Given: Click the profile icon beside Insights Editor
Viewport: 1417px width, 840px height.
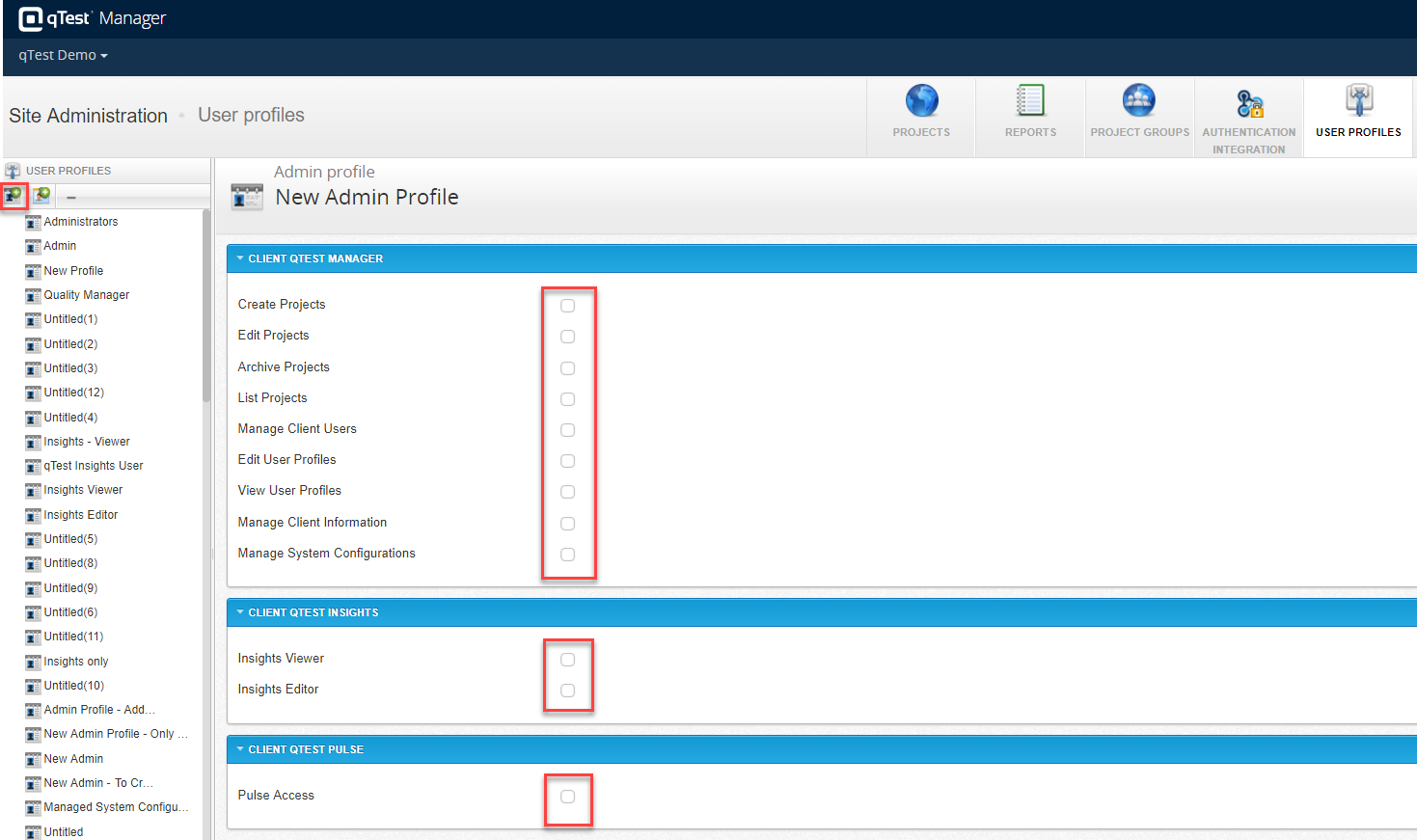Looking at the screenshot, I should click(x=33, y=516).
